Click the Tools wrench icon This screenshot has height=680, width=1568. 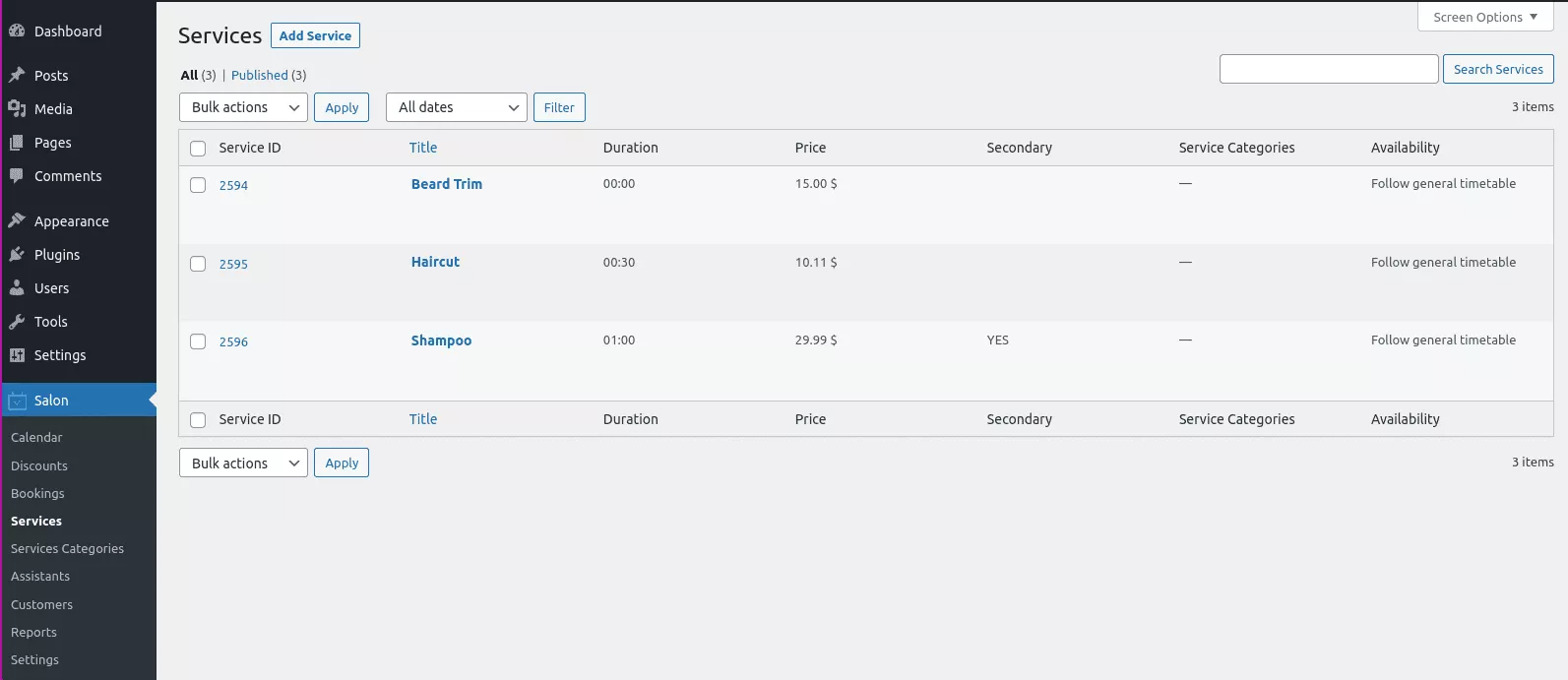coord(17,321)
